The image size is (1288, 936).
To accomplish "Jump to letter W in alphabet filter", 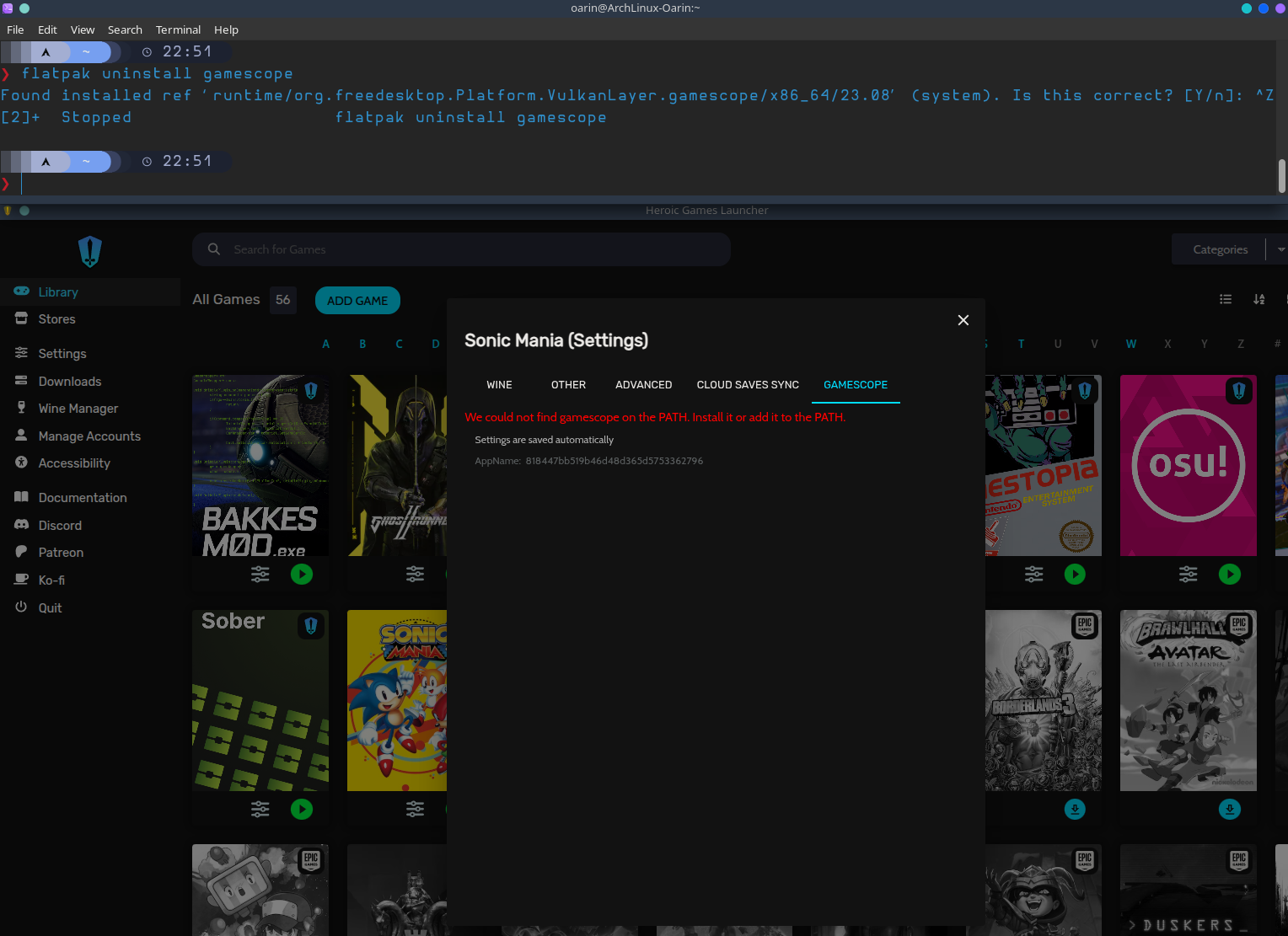I will coord(1131,344).
